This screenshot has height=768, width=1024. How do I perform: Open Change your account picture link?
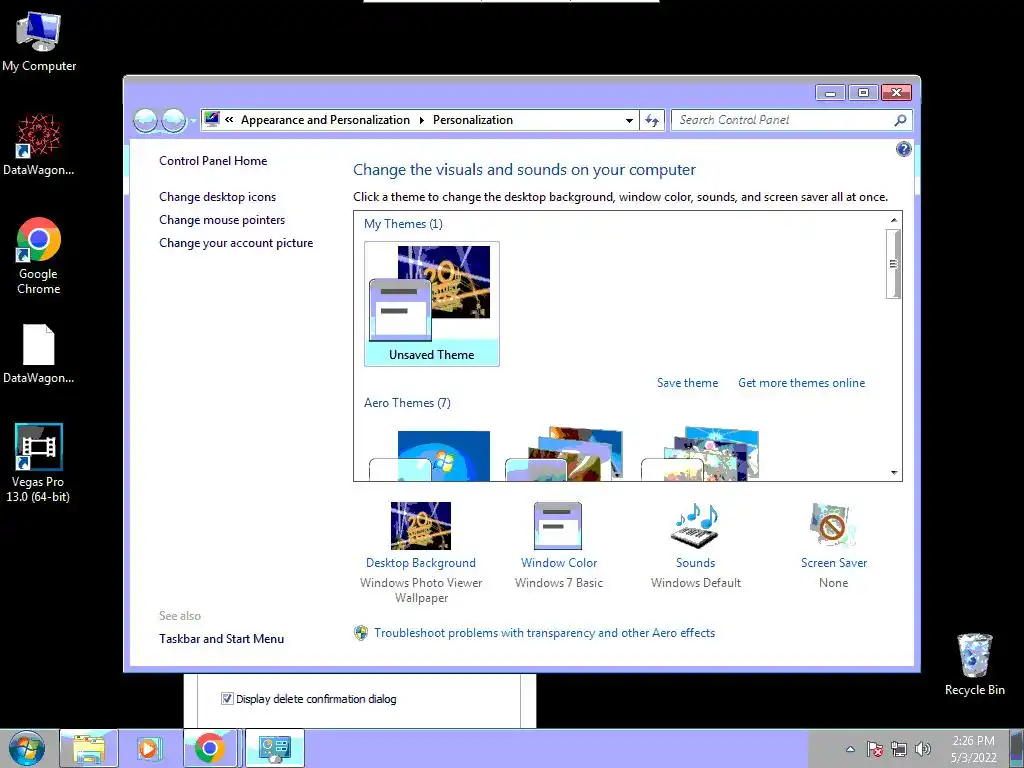tap(236, 243)
